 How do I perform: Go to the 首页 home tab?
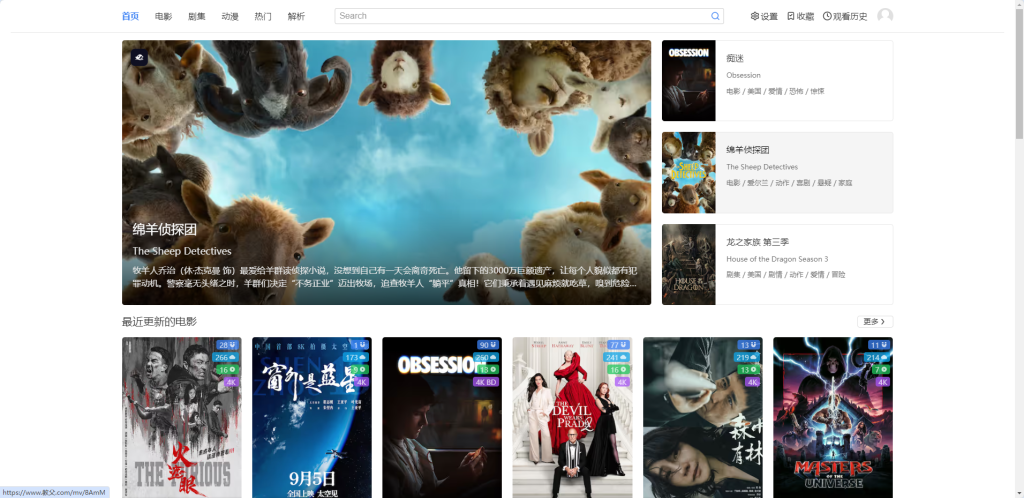tap(131, 16)
